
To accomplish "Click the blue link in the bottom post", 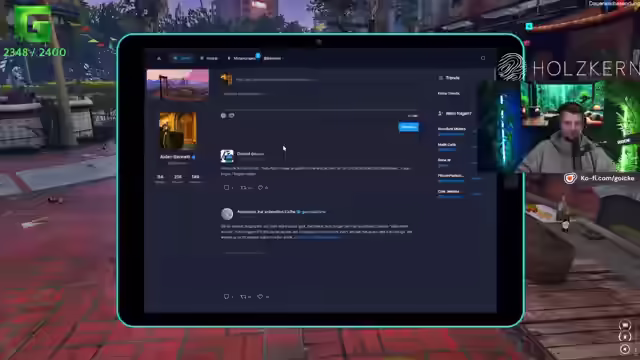I will tap(317, 237).
